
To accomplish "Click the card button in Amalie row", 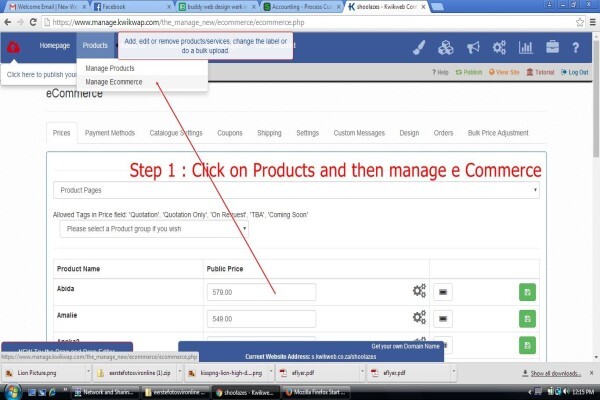I will pos(443,319).
